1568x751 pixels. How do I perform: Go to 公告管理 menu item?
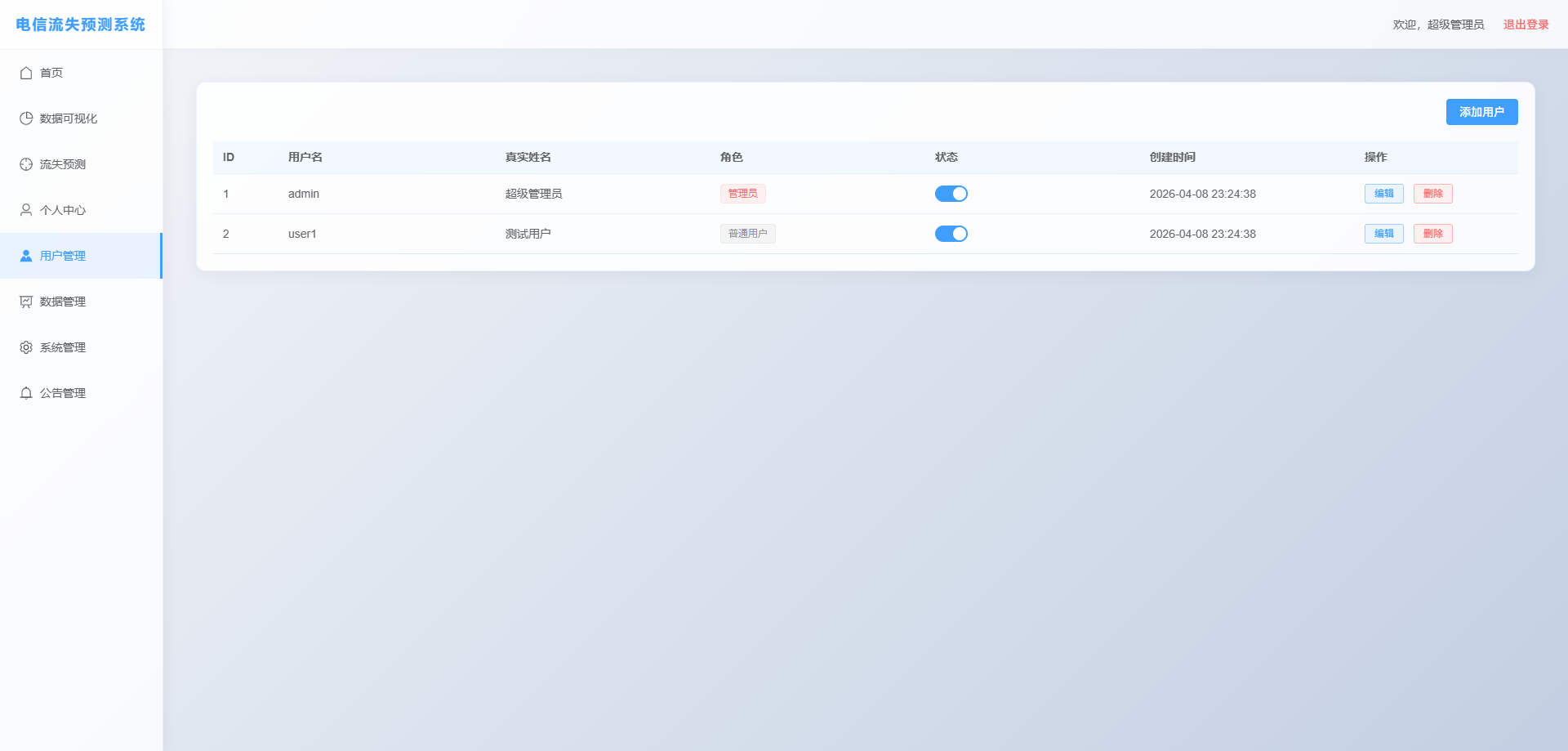pos(63,393)
